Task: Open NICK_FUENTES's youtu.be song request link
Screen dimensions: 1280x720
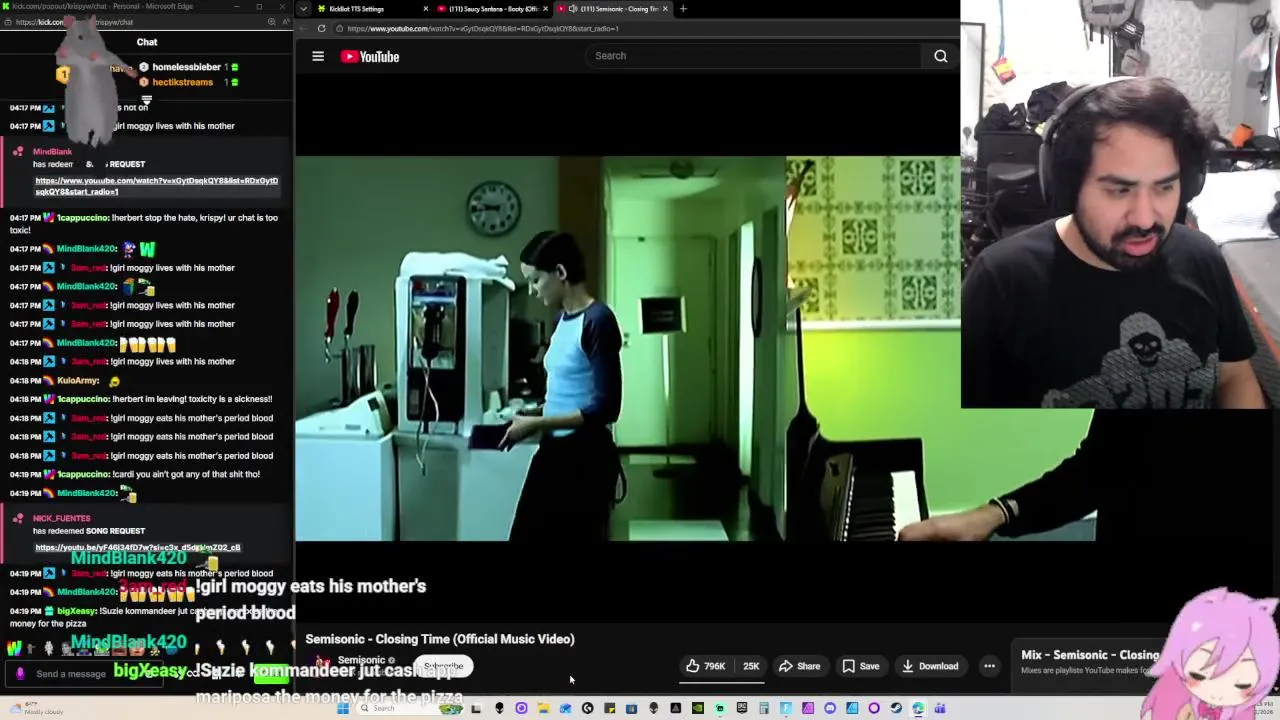Action: (x=138, y=547)
